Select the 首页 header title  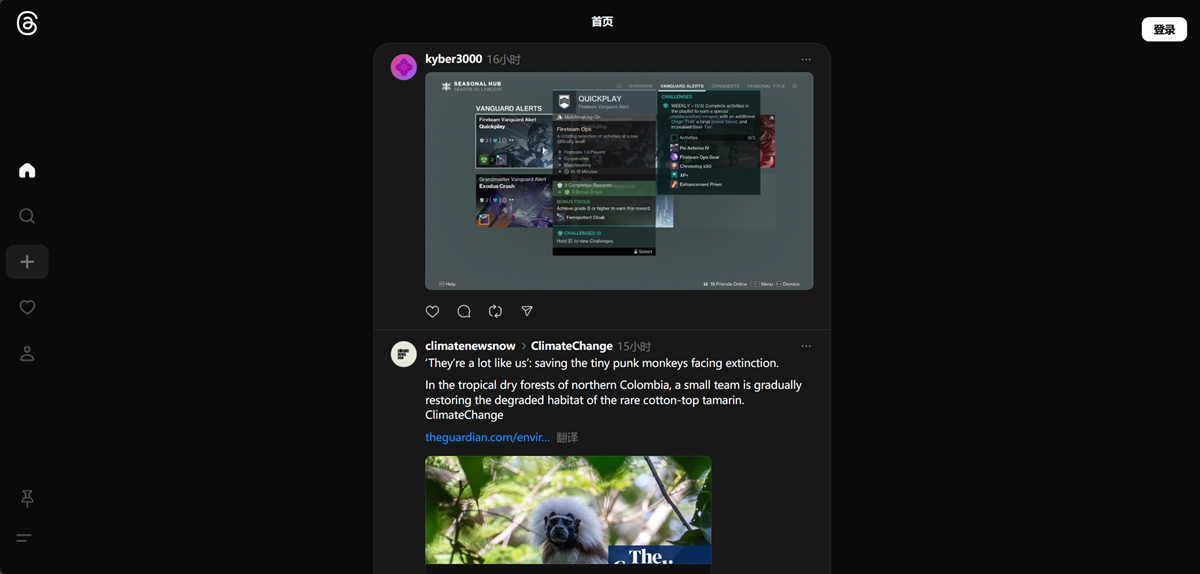click(x=602, y=22)
